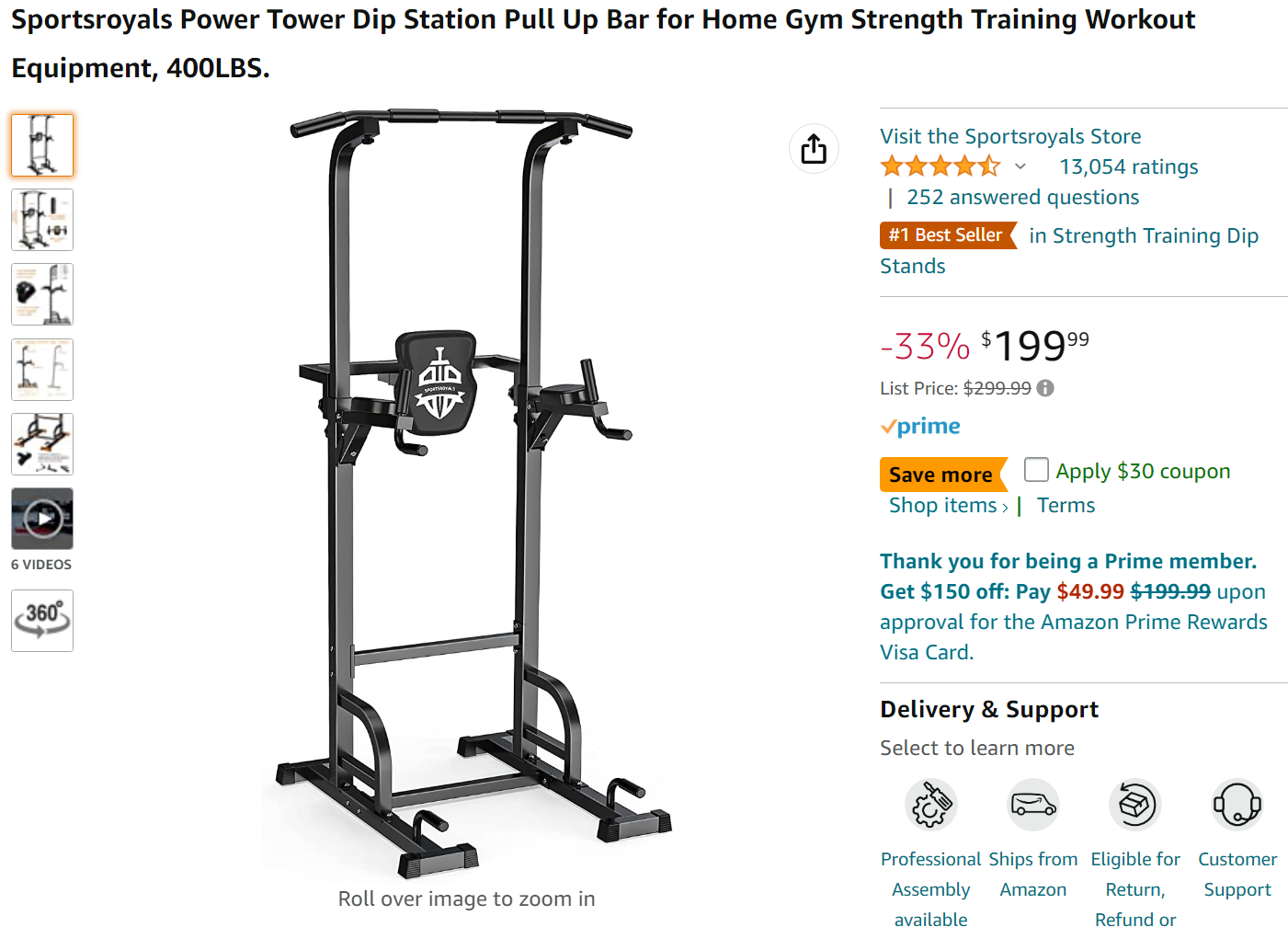Click the Prime logo badge
Screen dimensions: 1288x927
point(920,427)
